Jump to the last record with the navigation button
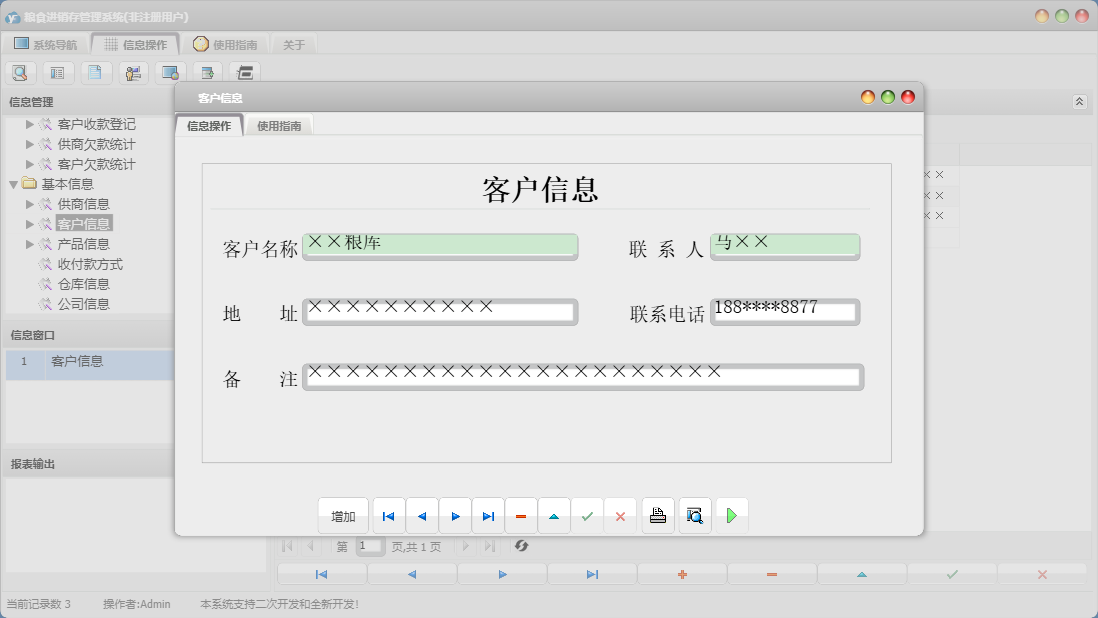 coord(488,515)
